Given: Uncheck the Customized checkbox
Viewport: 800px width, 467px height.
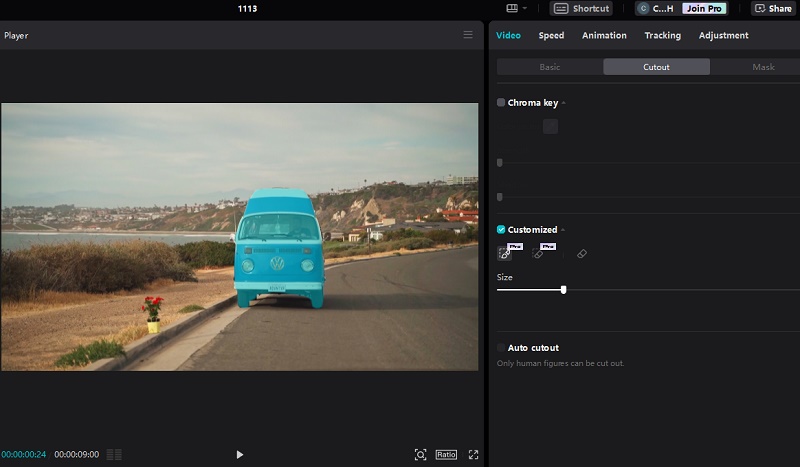Looking at the screenshot, I should click(x=501, y=229).
